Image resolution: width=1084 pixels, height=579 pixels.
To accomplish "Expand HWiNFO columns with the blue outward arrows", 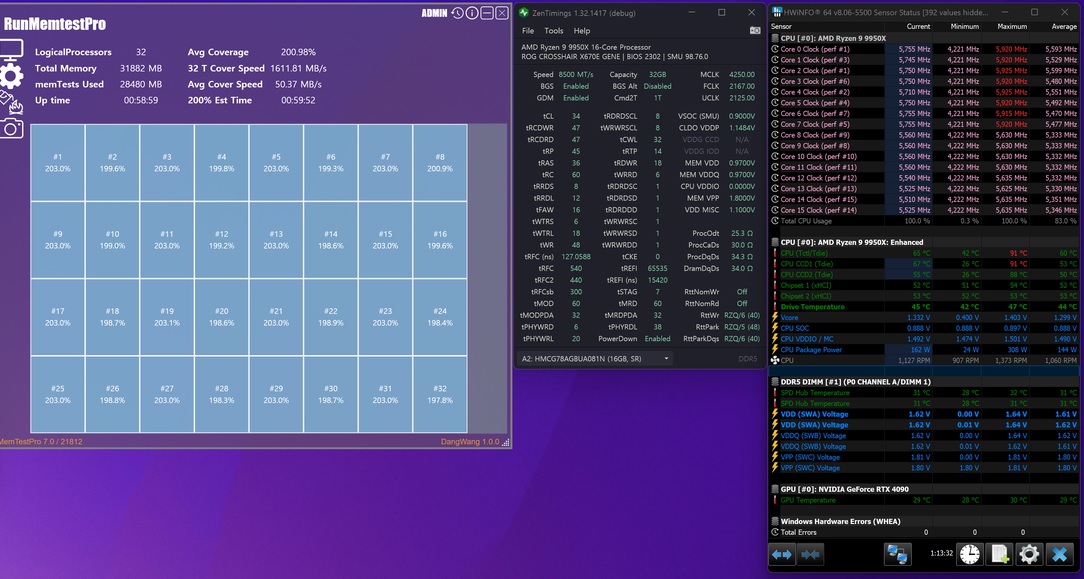I will [x=782, y=554].
